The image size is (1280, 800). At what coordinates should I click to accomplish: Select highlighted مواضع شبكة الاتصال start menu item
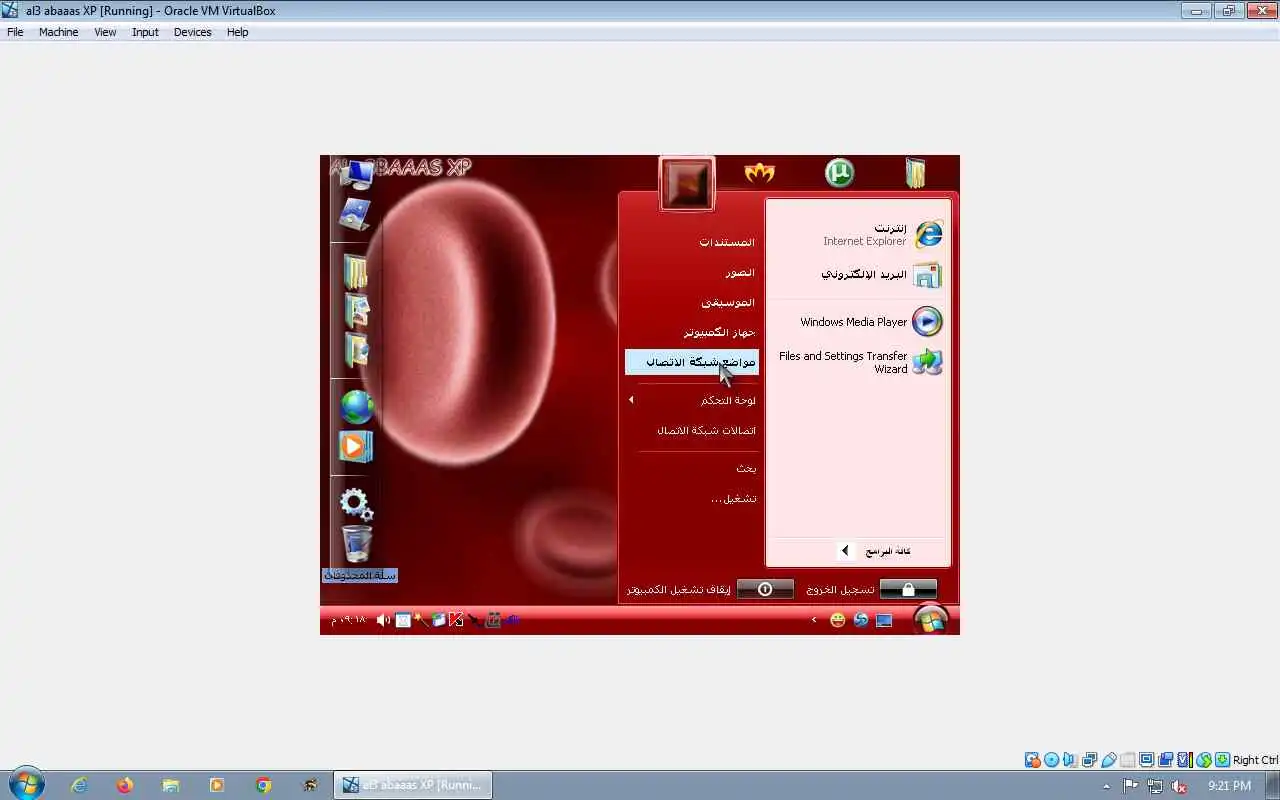[x=692, y=362]
